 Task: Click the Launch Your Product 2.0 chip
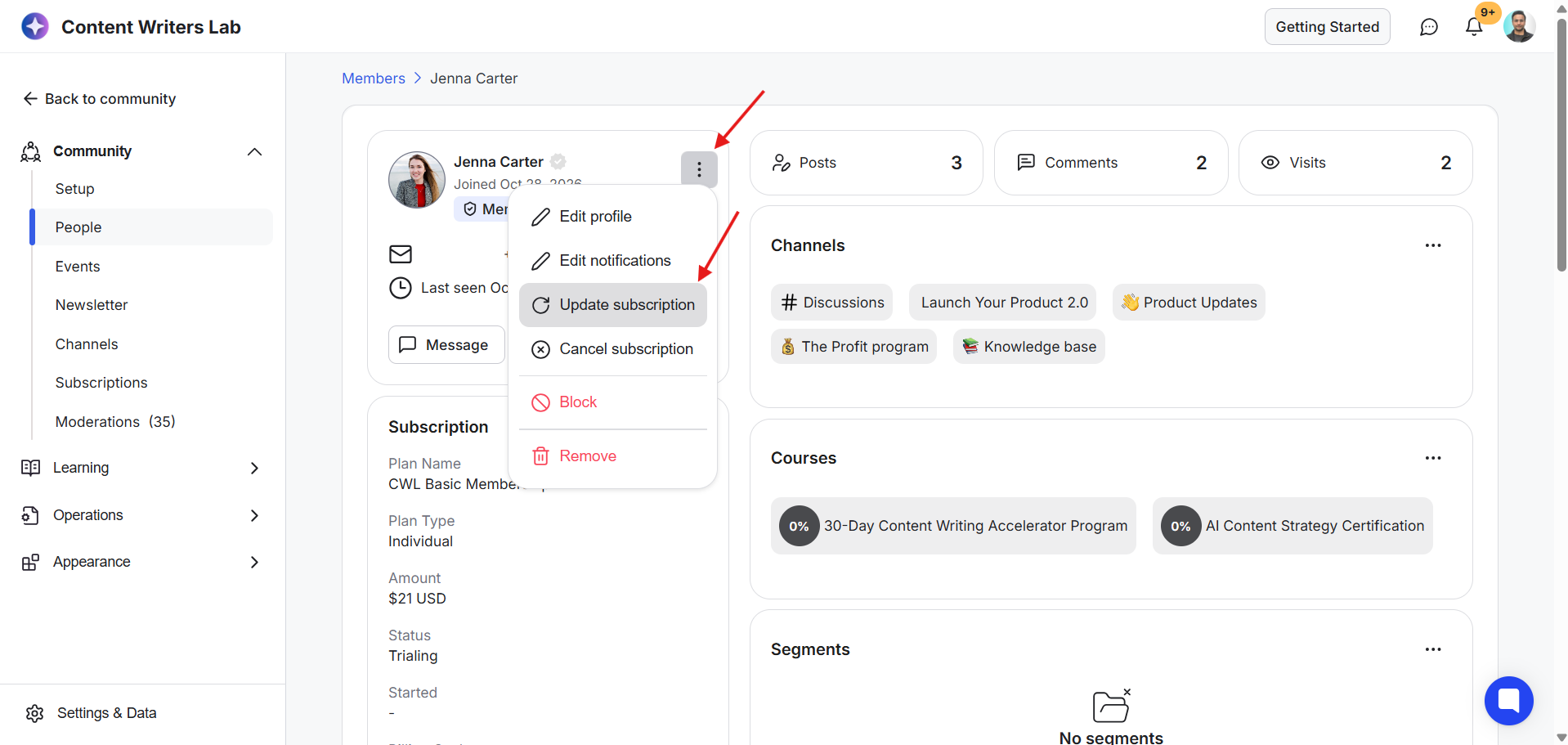coord(1003,303)
